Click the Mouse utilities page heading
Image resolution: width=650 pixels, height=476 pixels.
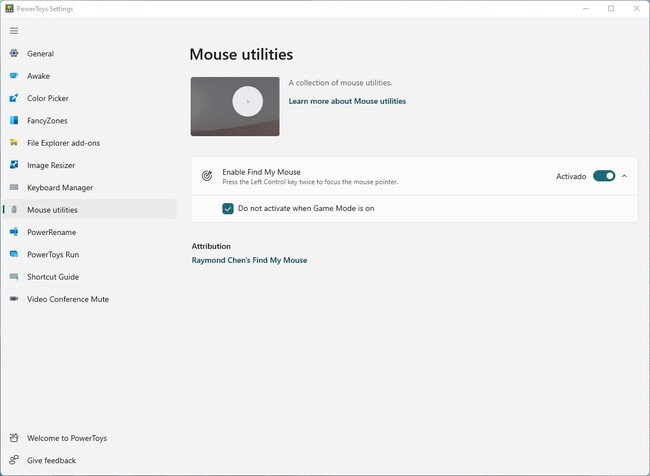(x=241, y=54)
